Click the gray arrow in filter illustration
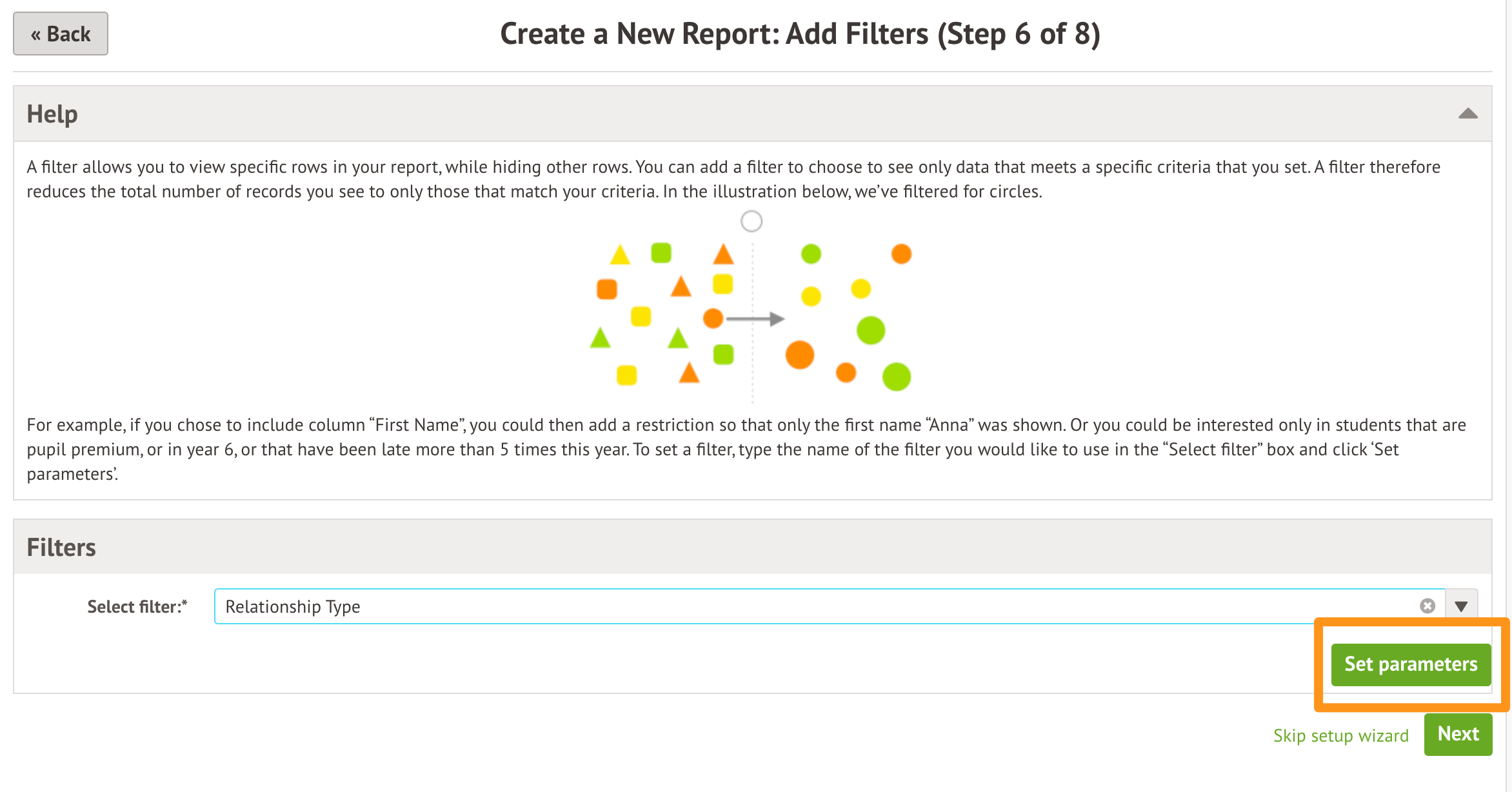Image resolution: width=1512 pixels, height=792 pixels. (x=755, y=319)
